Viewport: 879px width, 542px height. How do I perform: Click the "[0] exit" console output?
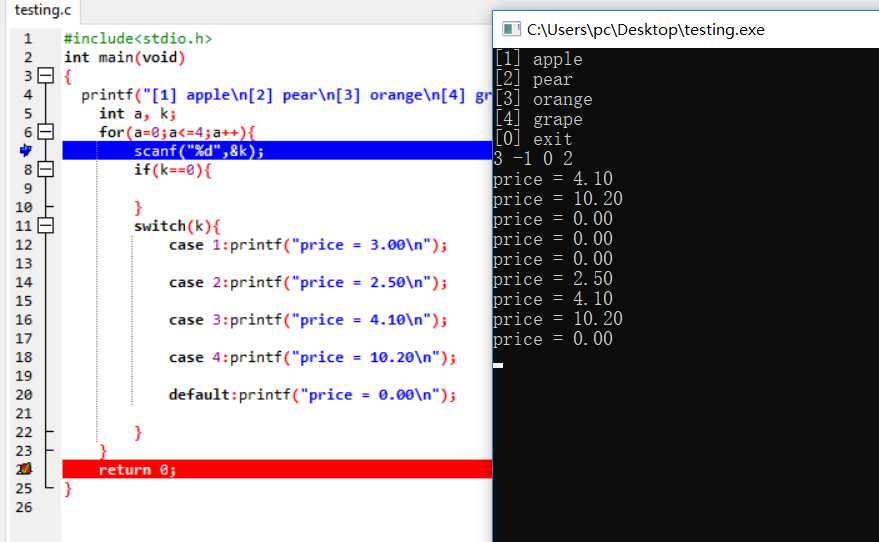tap(534, 139)
